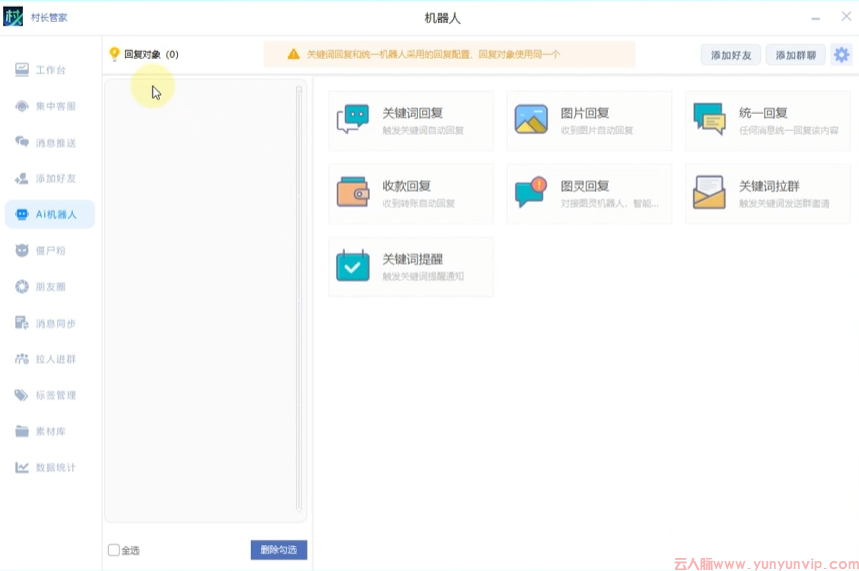Viewport: 859px width, 571px height.
Task: Open the 关键词拉群 envelope icon
Action: tap(709, 192)
